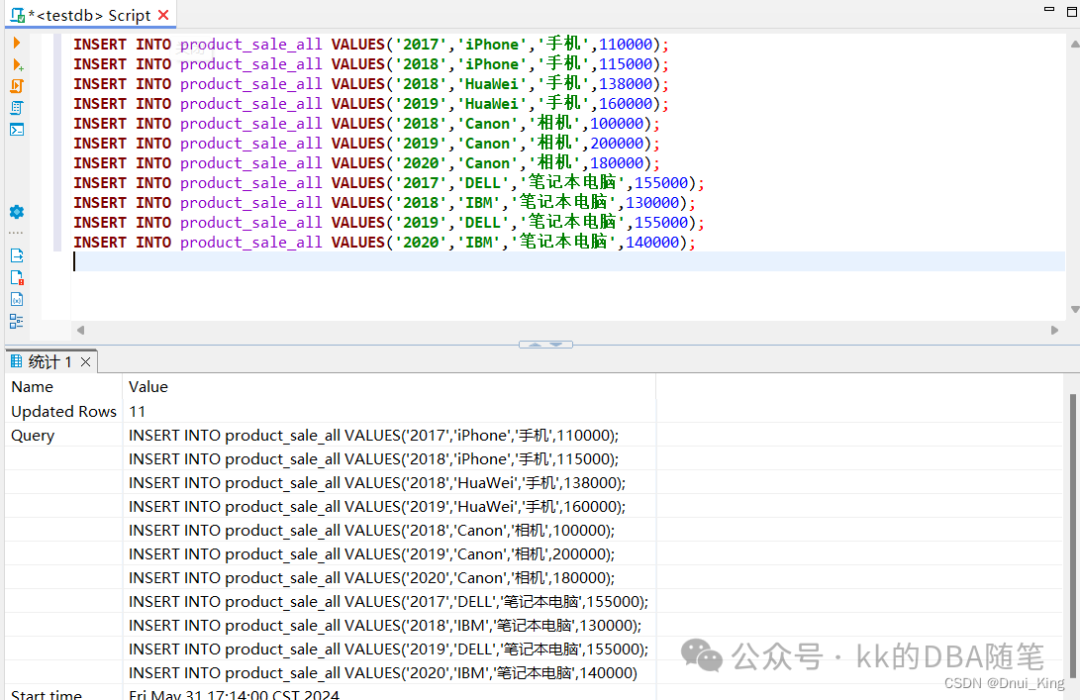Viewport: 1080px width, 700px height.
Task: Open editor settings gear icon
Action: (x=17, y=212)
